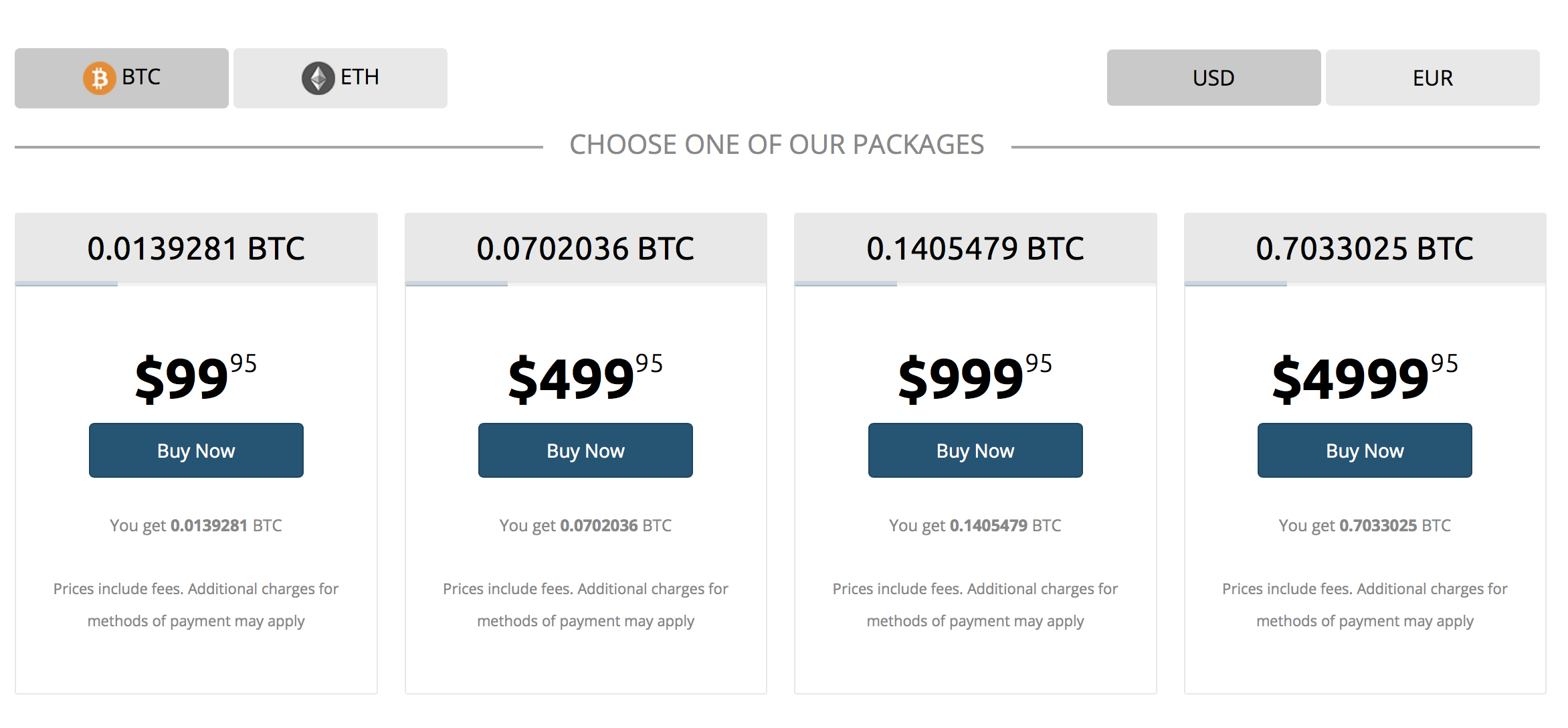Buy the $4999.95 package now
This screenshot has height=728, width=1568.
pos(1365,450)
